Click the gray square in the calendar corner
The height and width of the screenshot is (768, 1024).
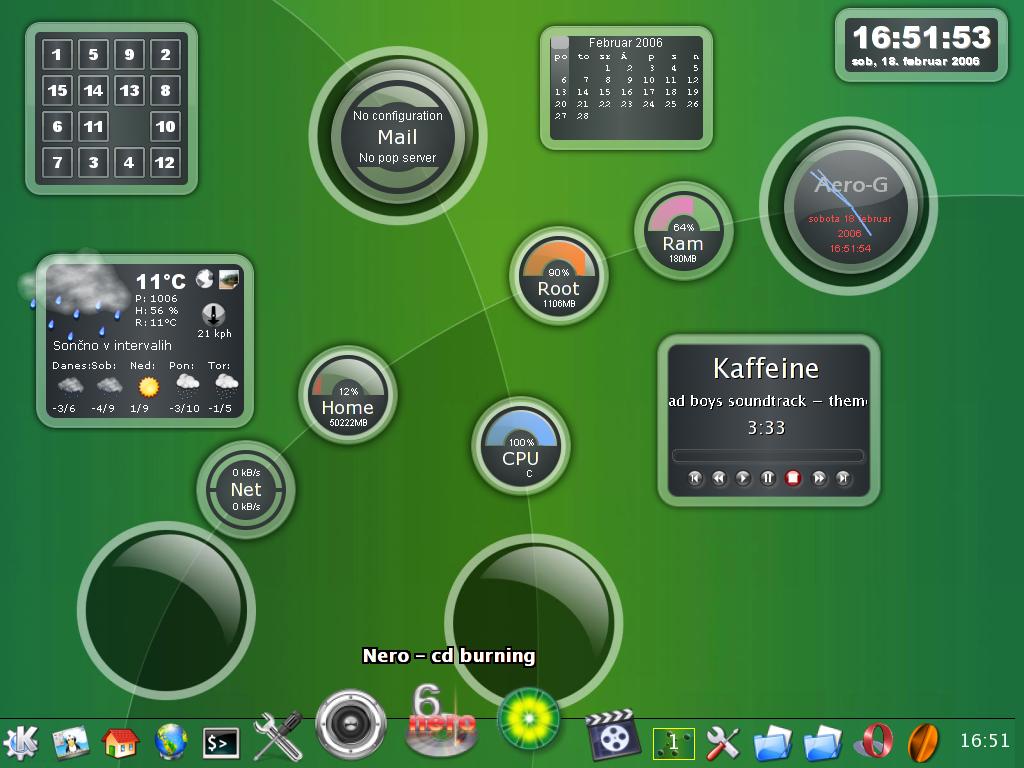[560, 43]
